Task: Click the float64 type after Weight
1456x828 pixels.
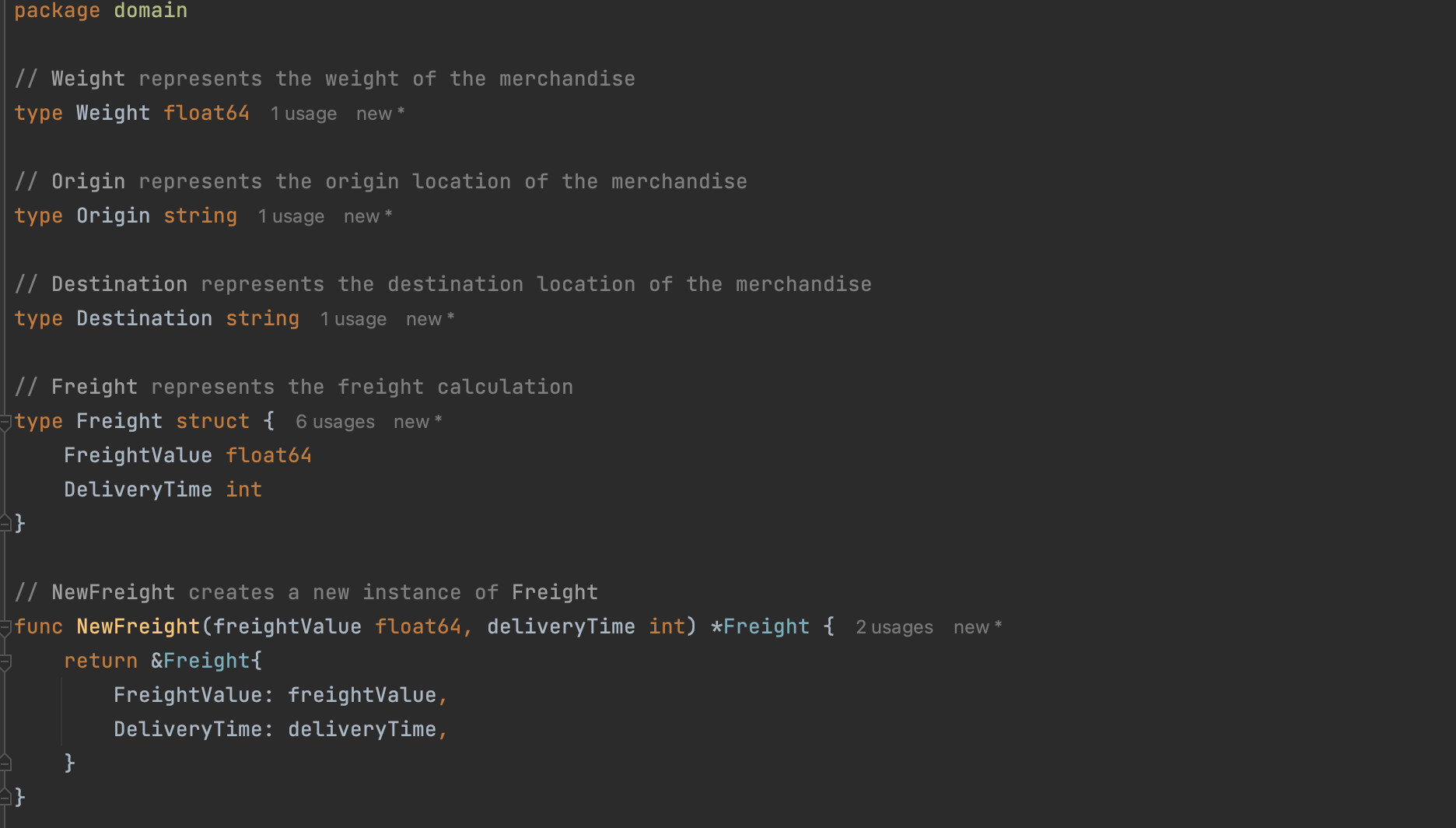Action: coord(206,113)
